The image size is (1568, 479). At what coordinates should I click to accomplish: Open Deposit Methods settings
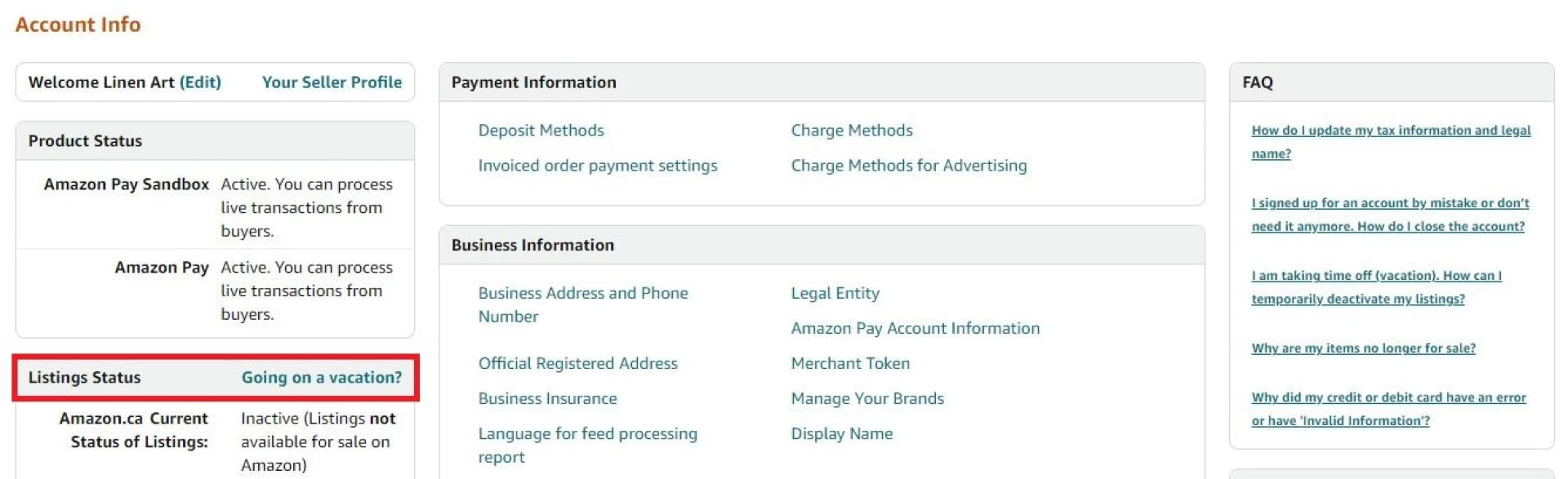coord(541,130)
